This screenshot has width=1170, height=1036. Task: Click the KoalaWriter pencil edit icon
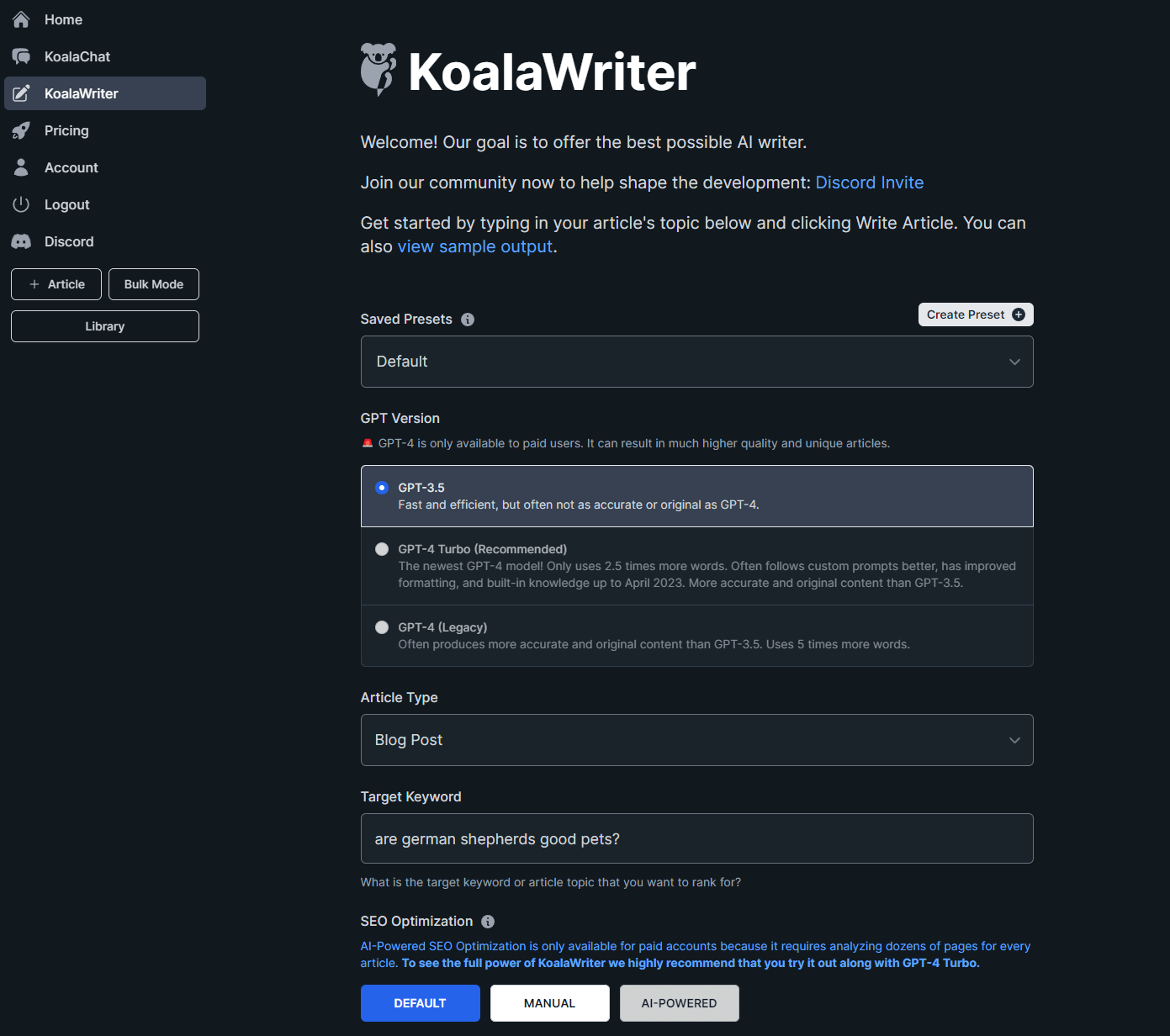coord(21,93)
